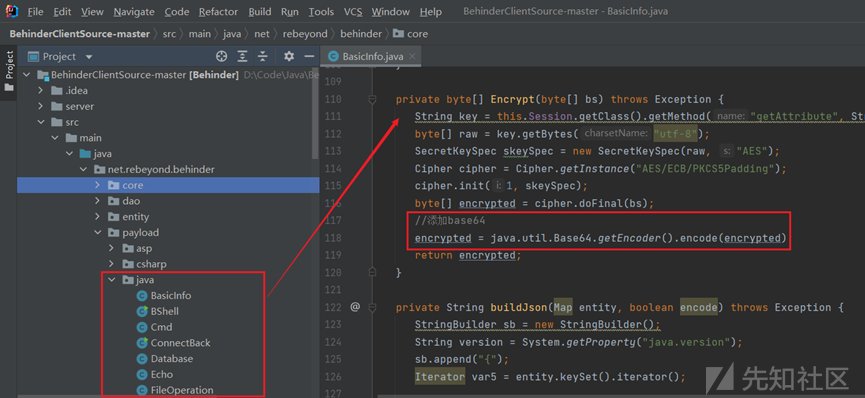Screen dimensions: 865x398
Task: Open the Edit menu
Action: [62, 12]
